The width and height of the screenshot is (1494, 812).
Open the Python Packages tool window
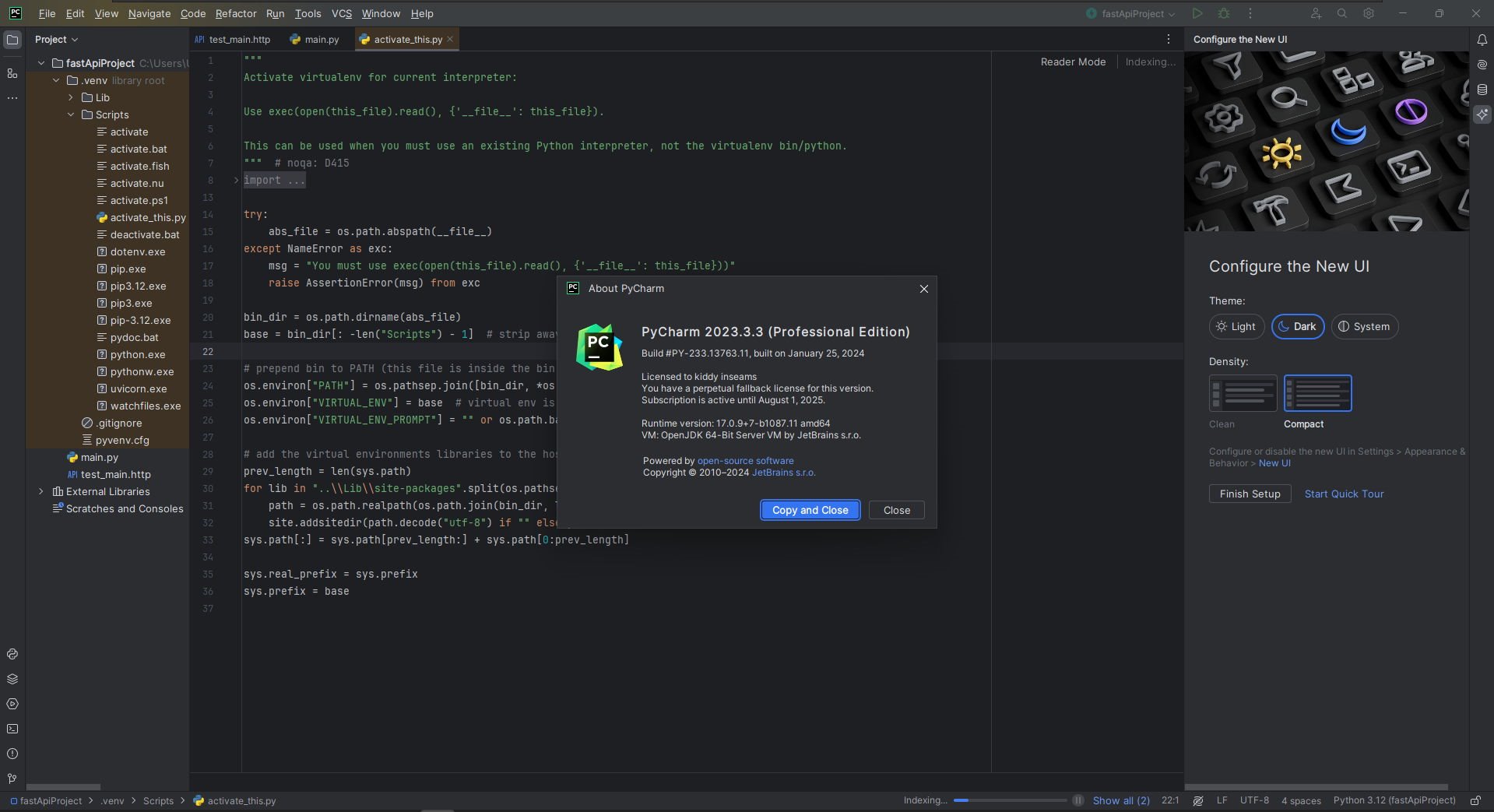(12, 679)
